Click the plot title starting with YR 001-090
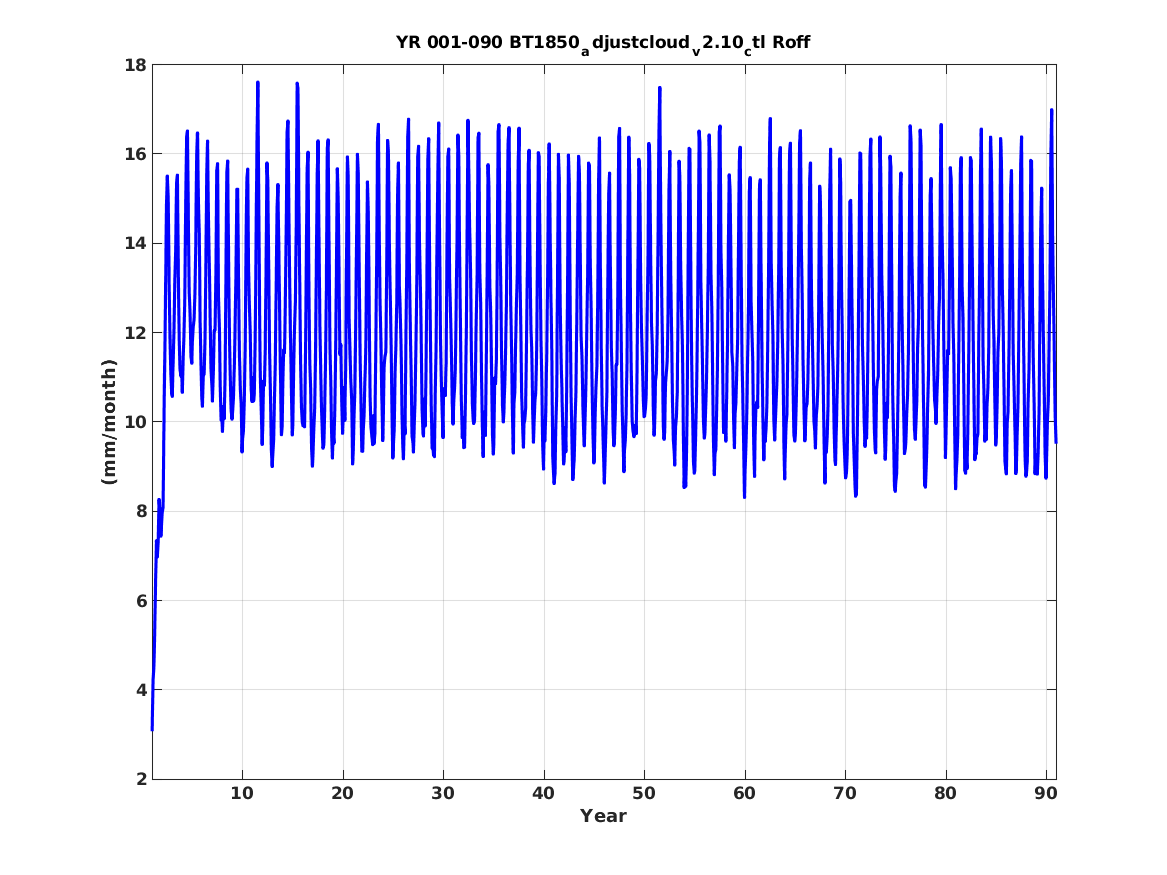Screen dimensions: 1167x875 603,43
